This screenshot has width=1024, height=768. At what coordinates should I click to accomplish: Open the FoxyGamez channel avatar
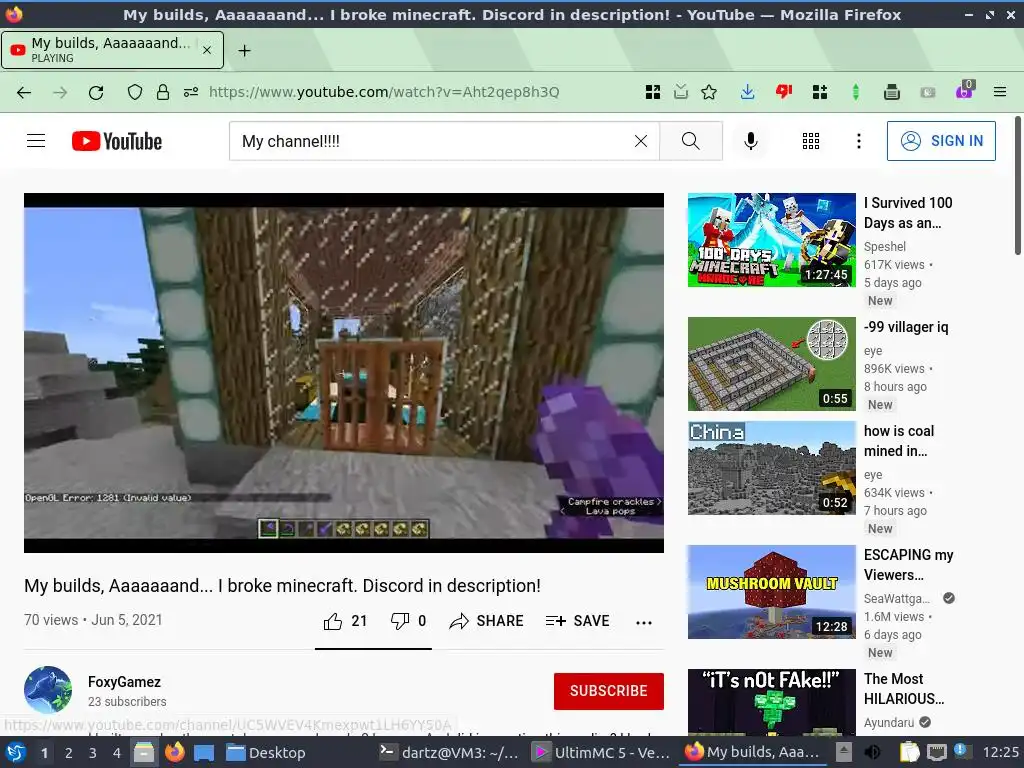[48, 690]
